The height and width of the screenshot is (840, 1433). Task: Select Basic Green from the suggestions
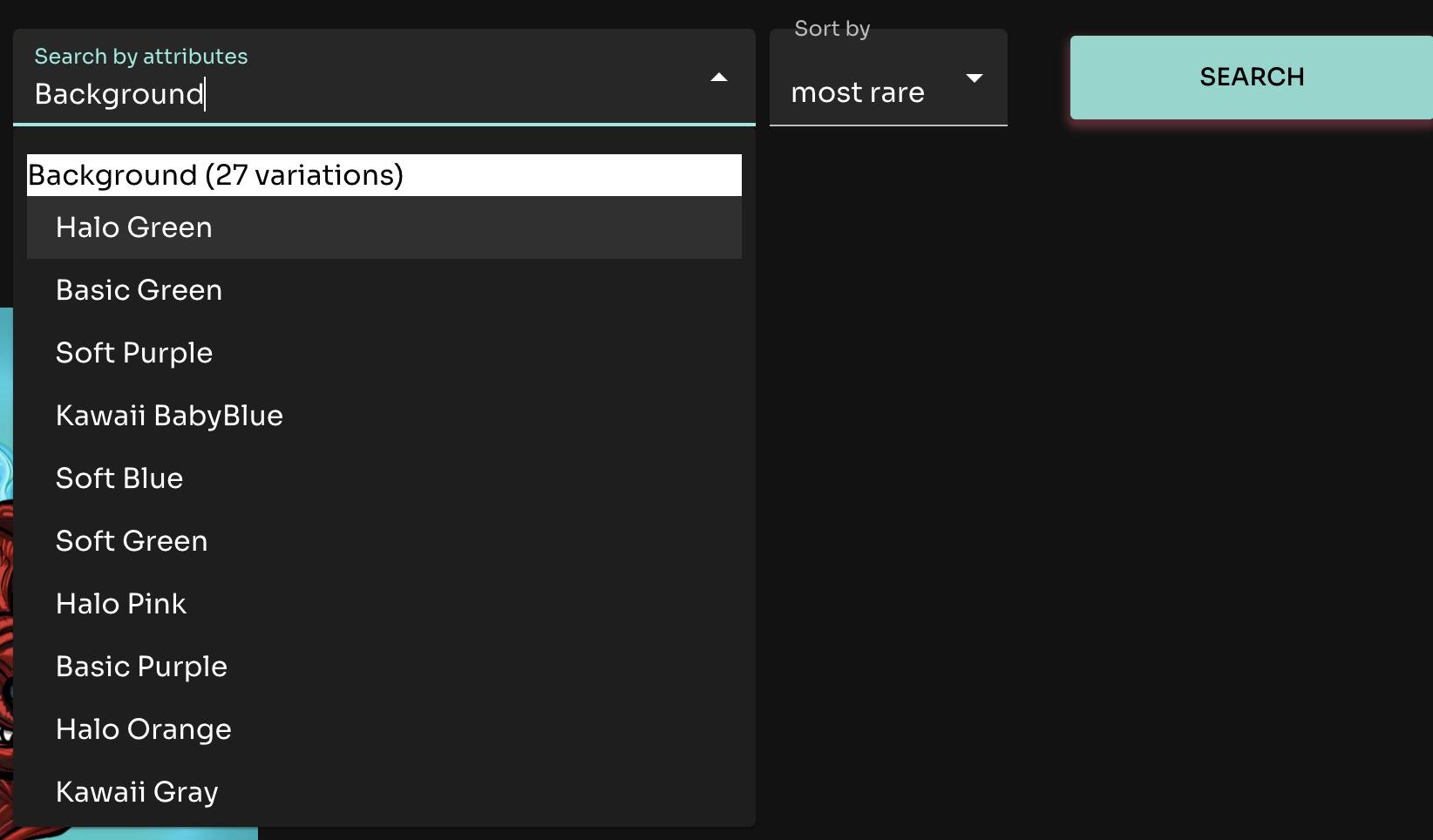click(139, 290)
